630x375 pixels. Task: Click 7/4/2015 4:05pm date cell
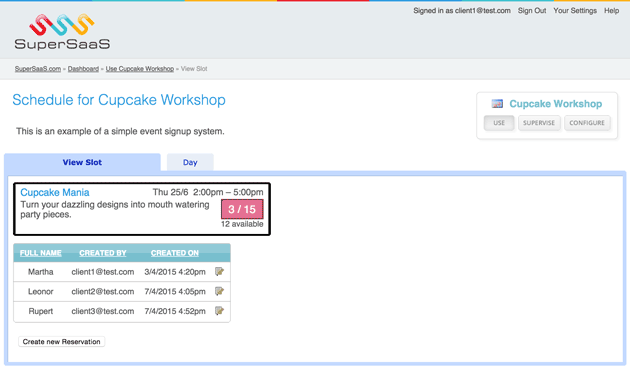click(175, 291)
